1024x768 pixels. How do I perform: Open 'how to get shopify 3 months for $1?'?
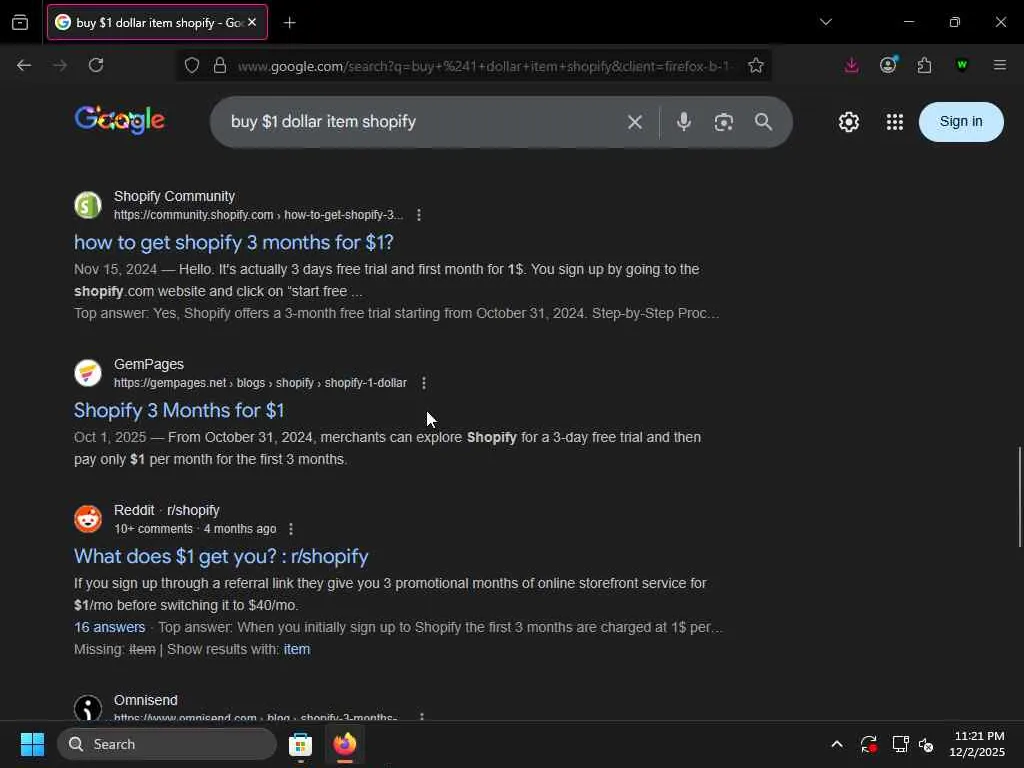pos(234,242)
